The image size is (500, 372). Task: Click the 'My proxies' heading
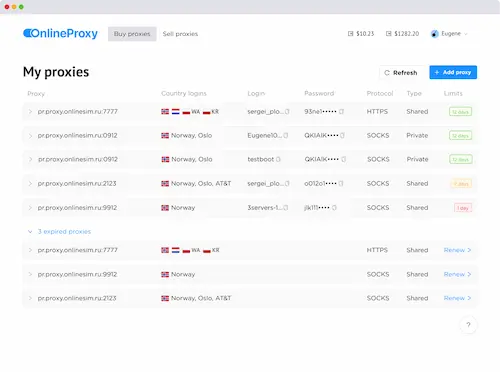[x=56, y=72]
